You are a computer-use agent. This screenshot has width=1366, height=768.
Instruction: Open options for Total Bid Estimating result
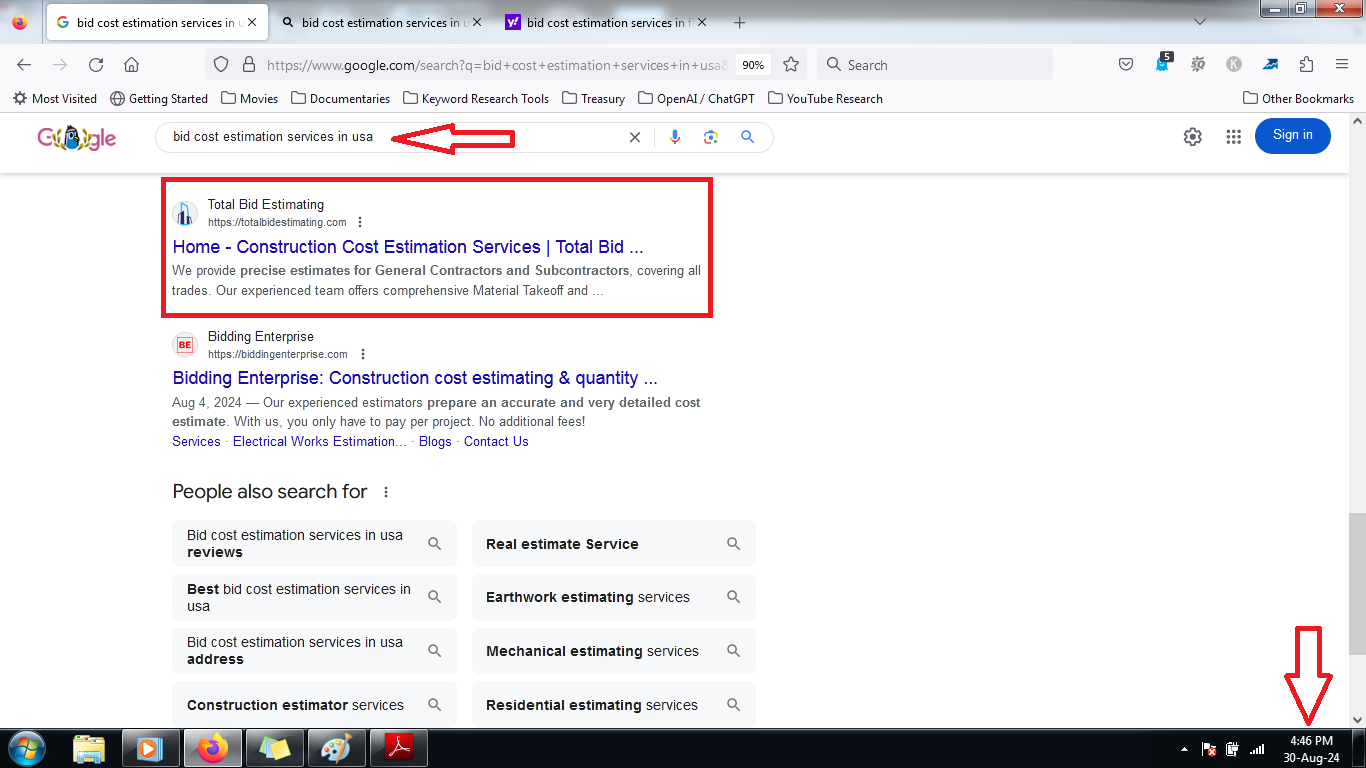(360, 222)
